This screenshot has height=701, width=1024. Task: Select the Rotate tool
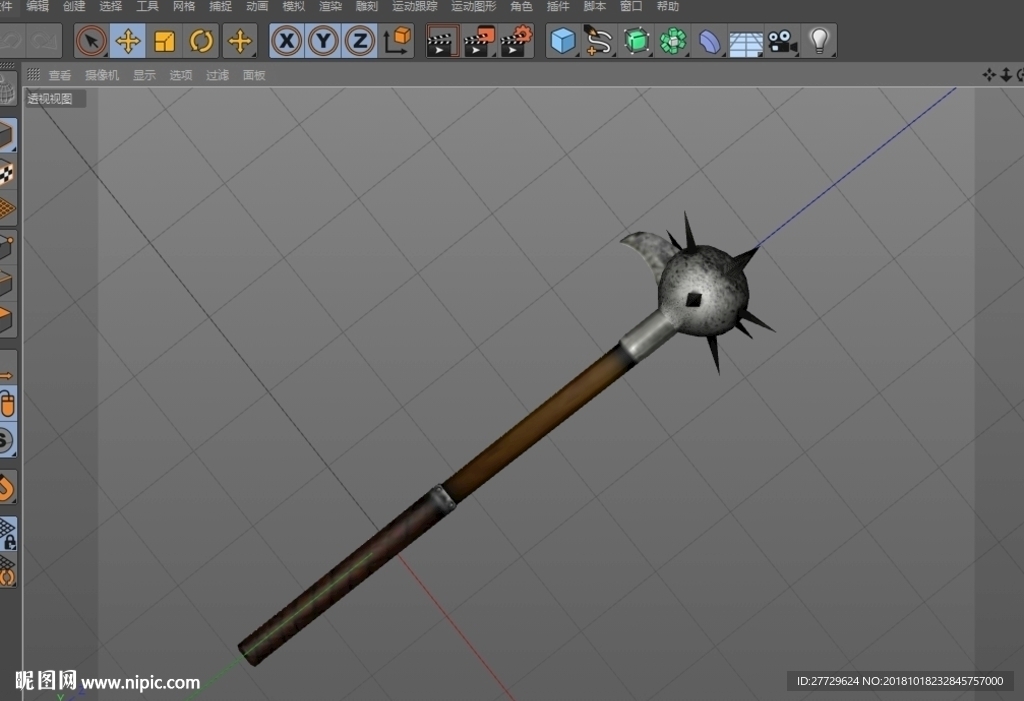pos(201,41)
